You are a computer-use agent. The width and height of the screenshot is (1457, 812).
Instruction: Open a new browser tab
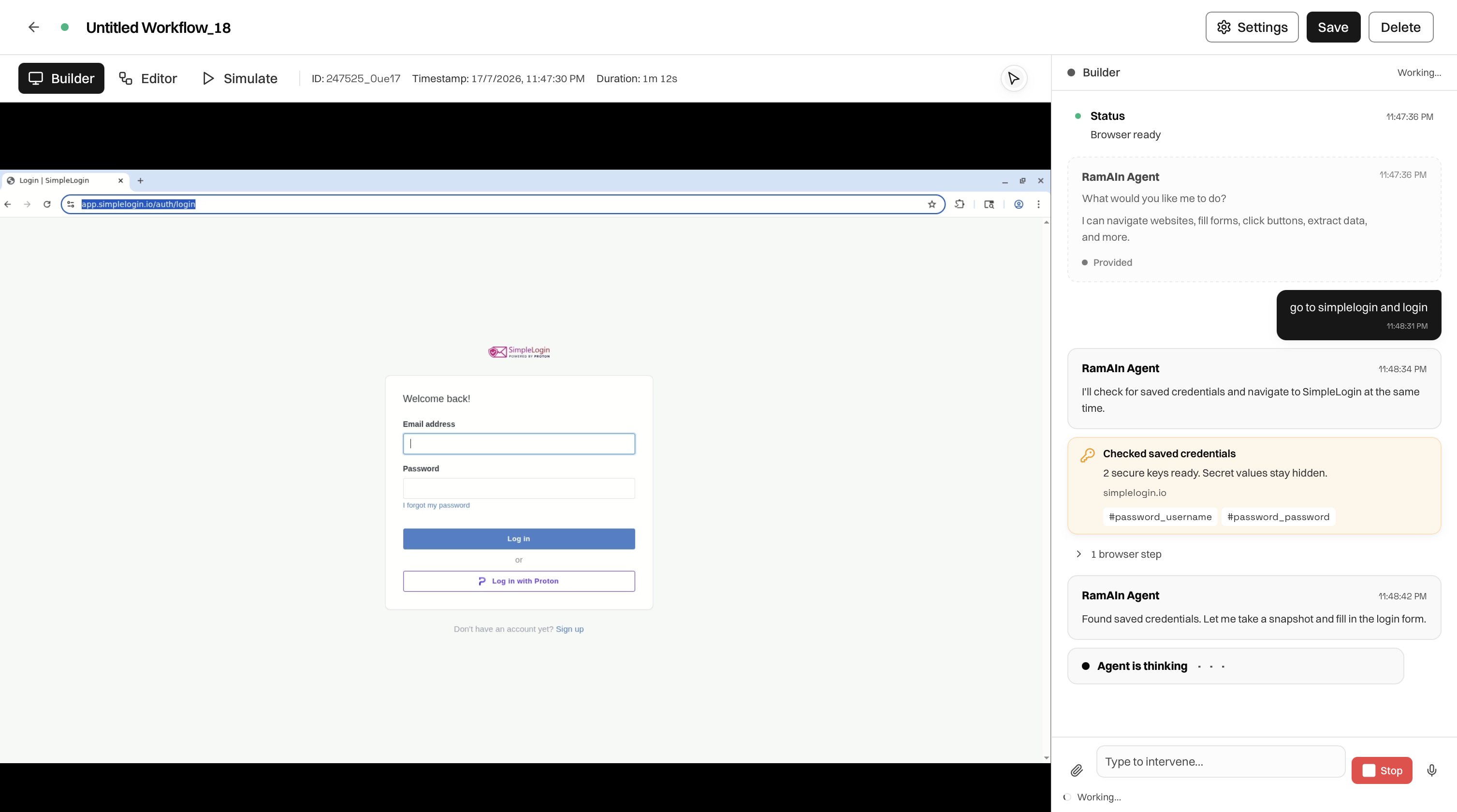140,180
